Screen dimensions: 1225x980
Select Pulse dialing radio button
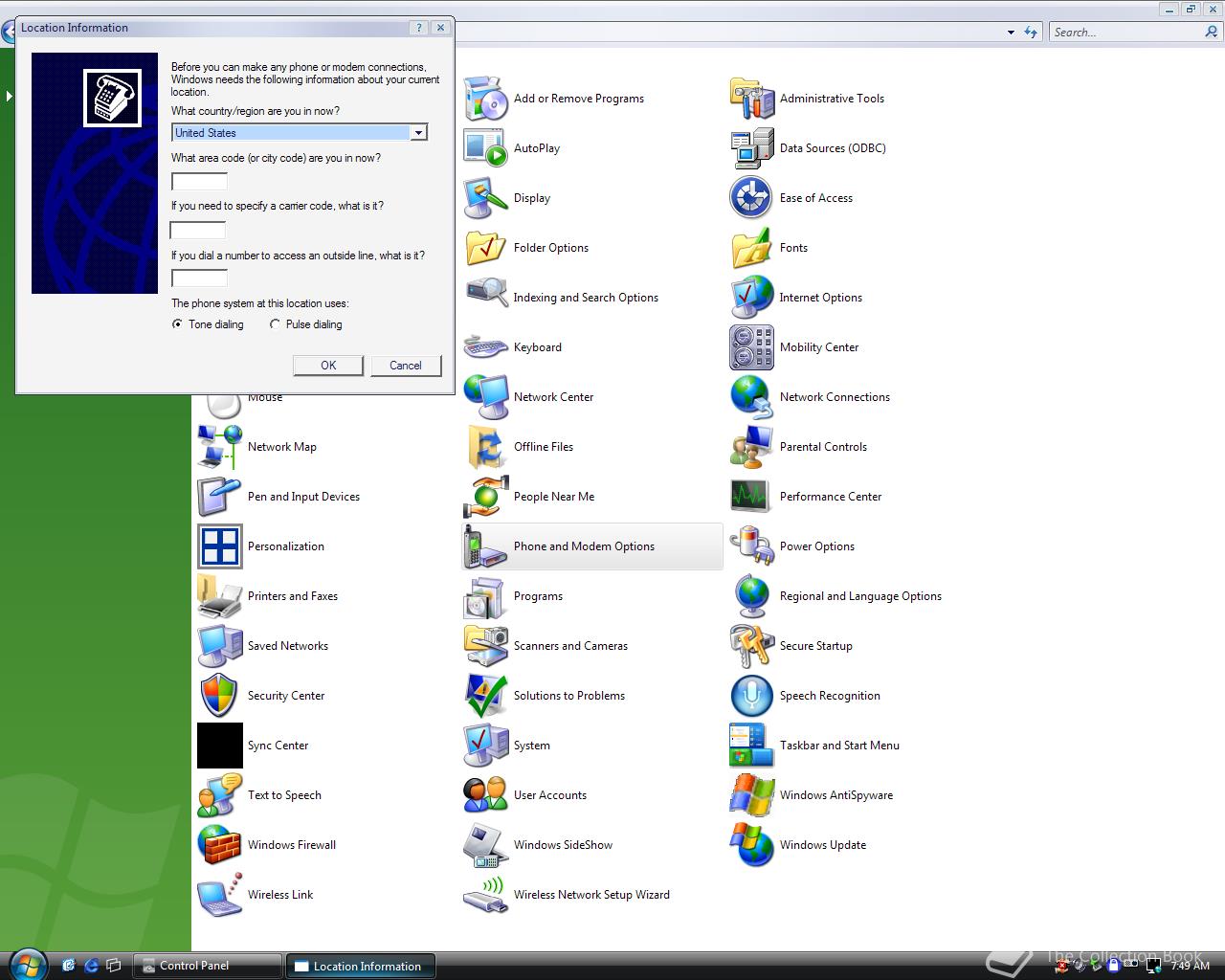coord(275,324)
